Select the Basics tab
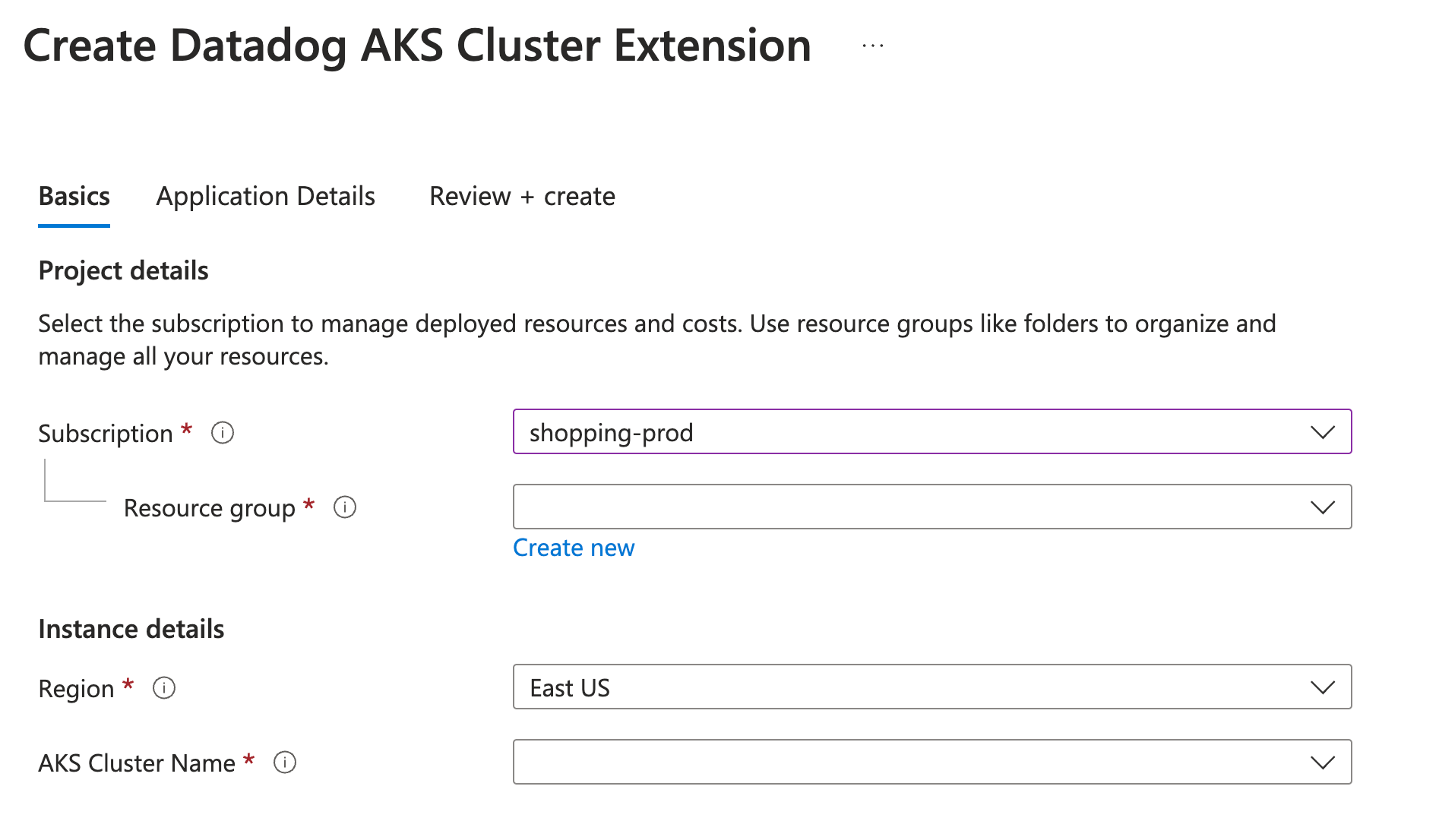 74,196
